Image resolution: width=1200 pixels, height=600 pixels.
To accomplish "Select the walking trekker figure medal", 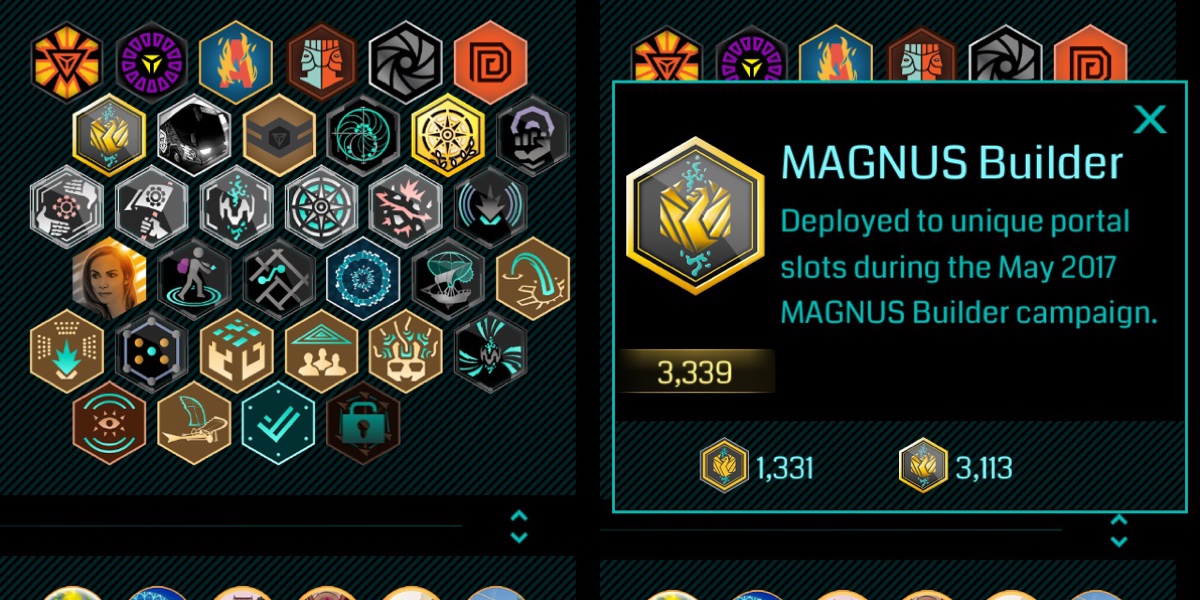I will (194, 278).
